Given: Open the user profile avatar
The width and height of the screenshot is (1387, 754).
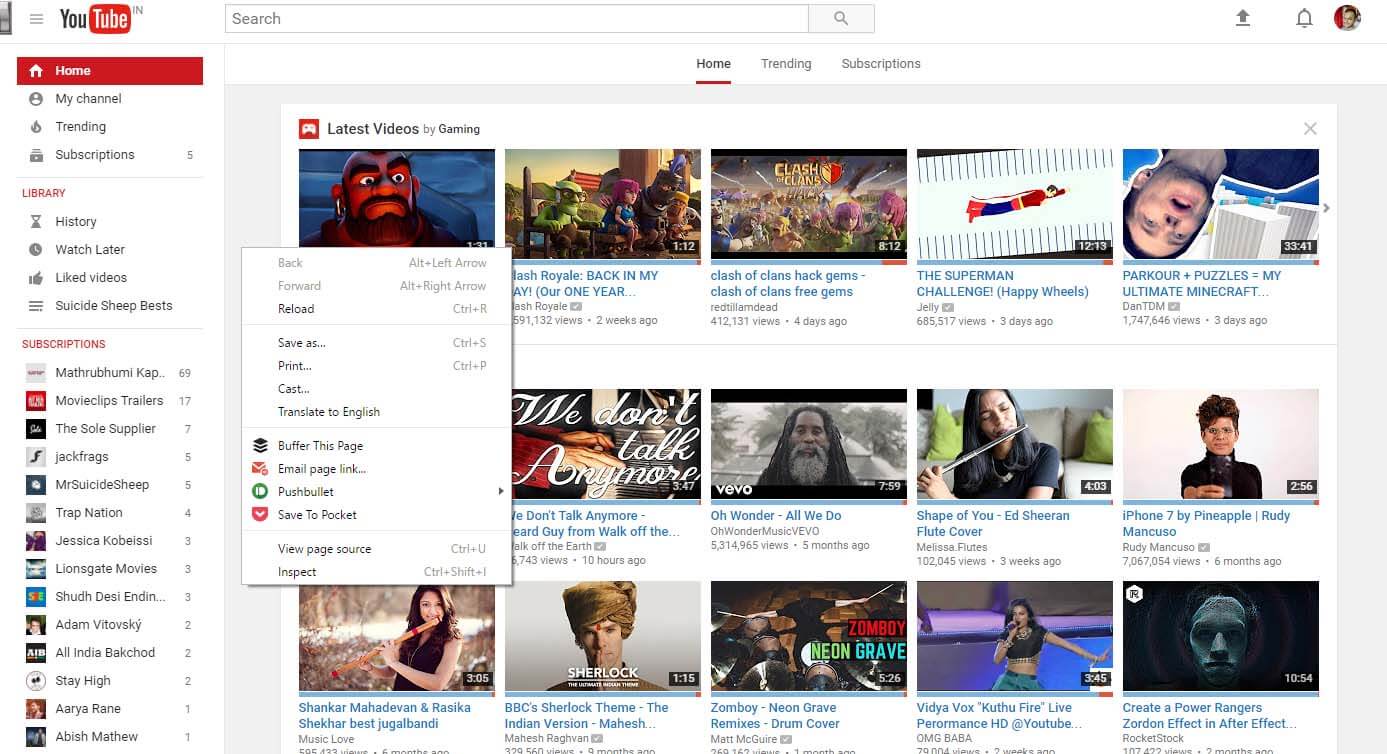Looking at the screenshot, I should (1347, 18).
